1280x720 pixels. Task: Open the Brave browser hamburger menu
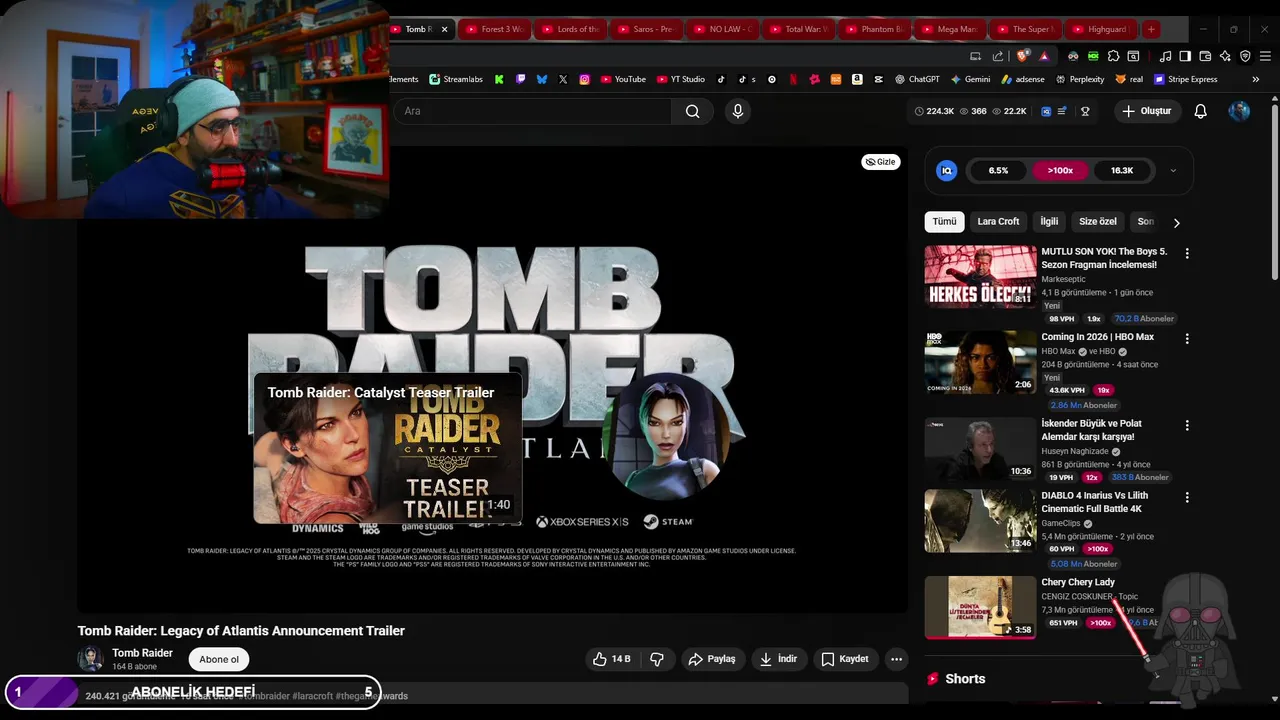point(1265,56)
